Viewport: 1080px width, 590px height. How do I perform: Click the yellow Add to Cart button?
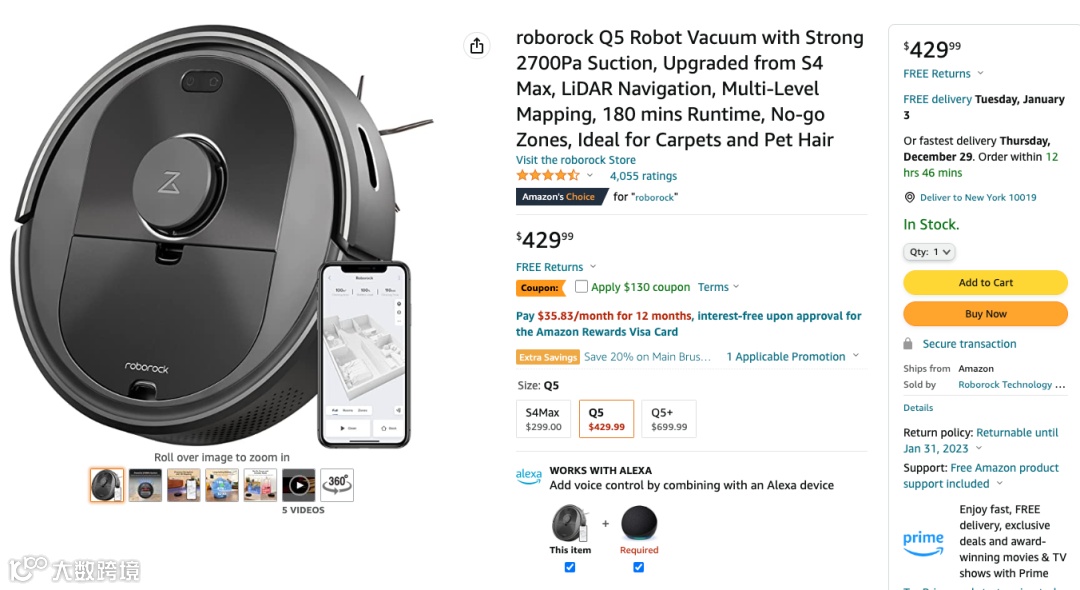click(x=985, y=283)
